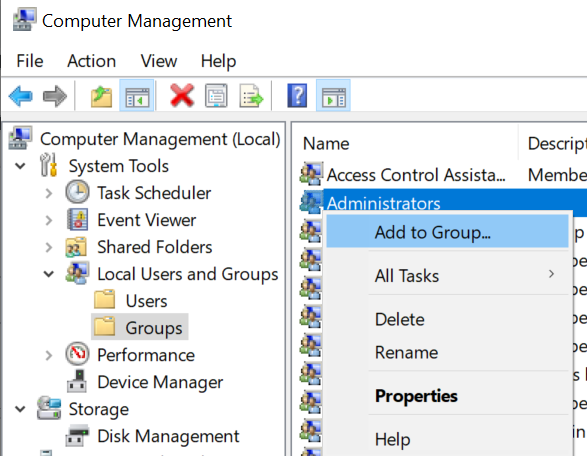The width and height of the screenshot is (587, 456).
Task: Click the Event Viewer icon
Action: coord(77,219)
